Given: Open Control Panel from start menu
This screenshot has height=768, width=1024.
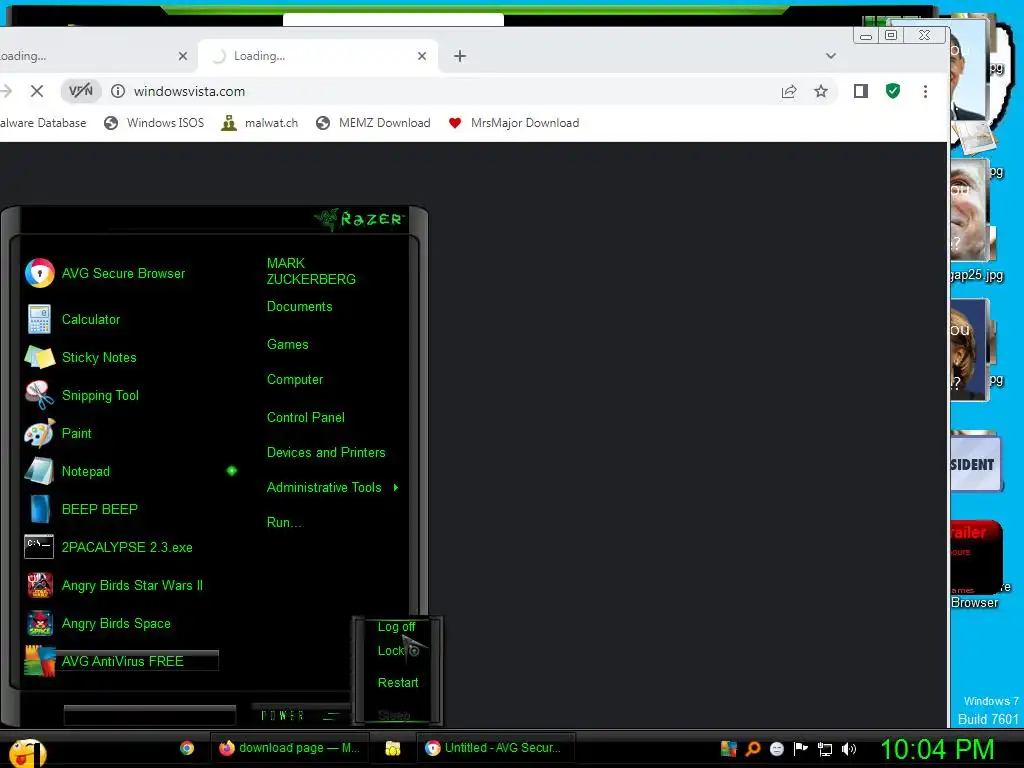Looking at the screenshot, I should pos(306,417).
